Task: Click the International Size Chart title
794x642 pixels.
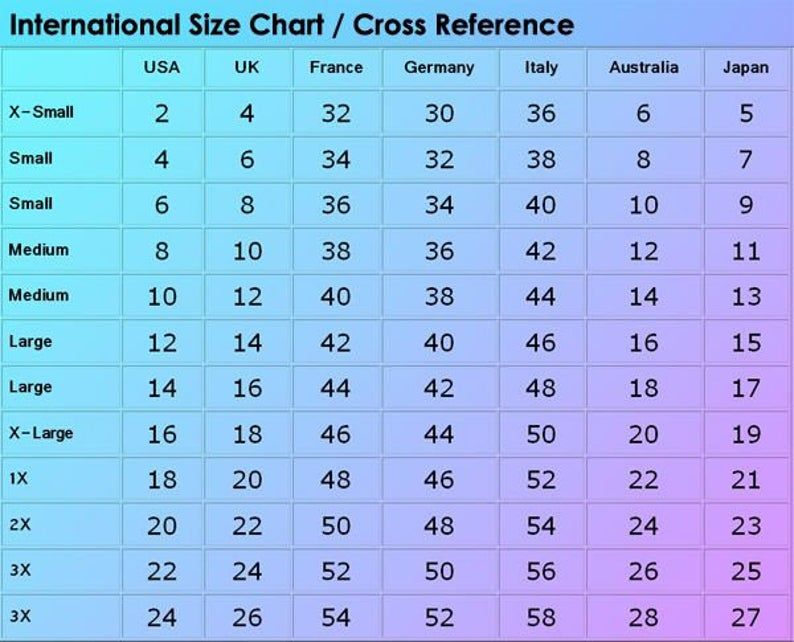Action: 292,25
